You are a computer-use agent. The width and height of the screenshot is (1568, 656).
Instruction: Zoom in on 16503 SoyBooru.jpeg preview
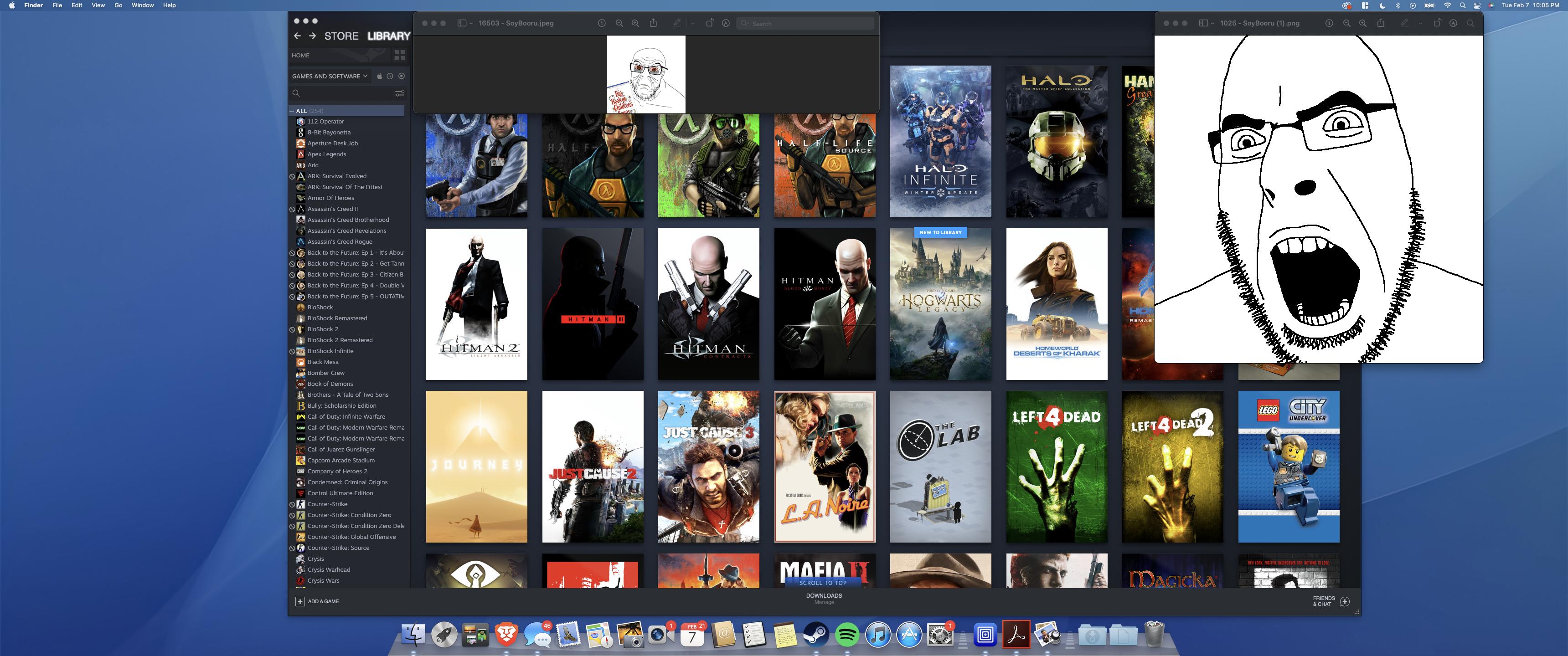pos(635,23)
